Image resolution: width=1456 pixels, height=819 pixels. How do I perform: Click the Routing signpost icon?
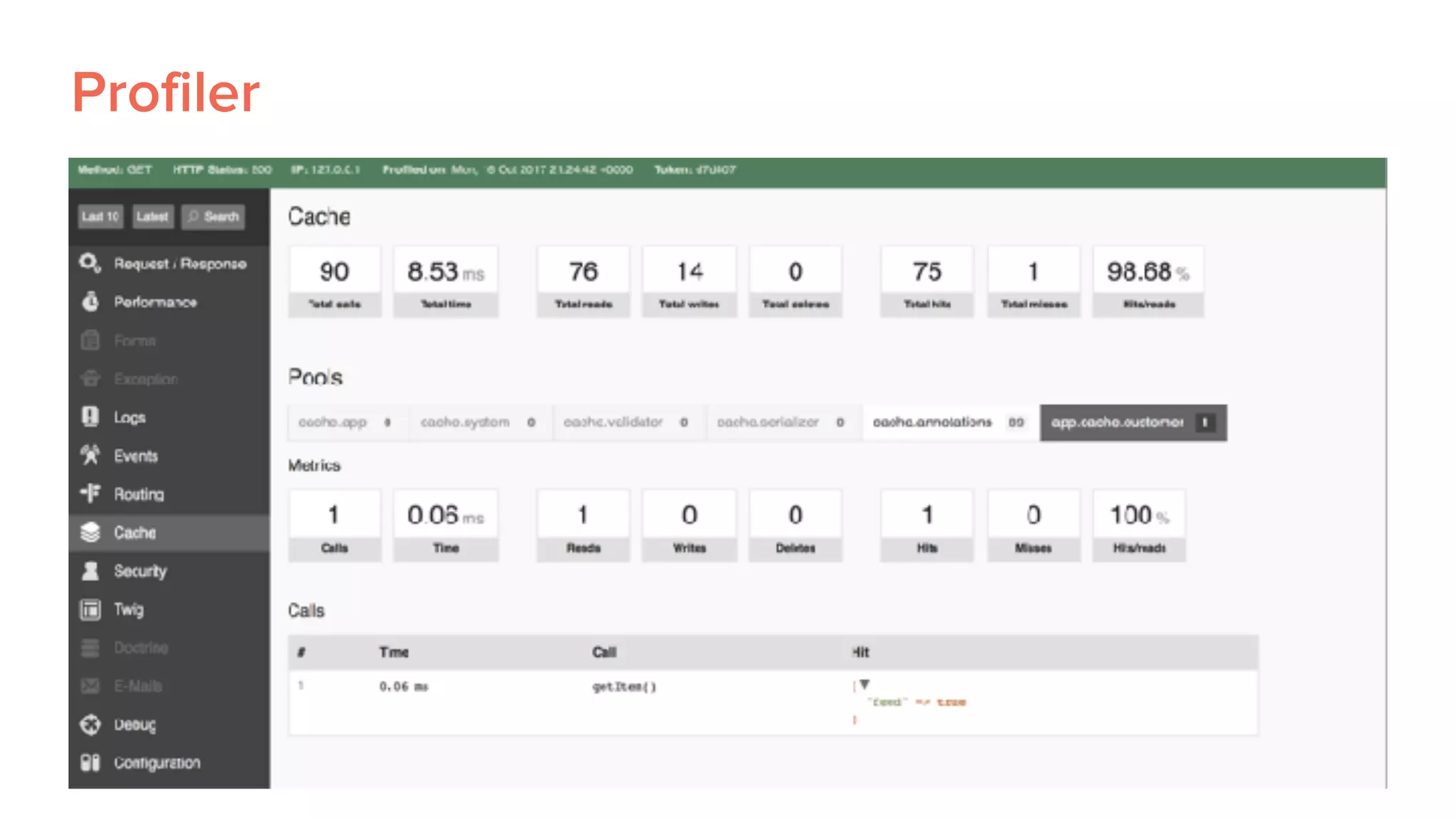[90, 494]
